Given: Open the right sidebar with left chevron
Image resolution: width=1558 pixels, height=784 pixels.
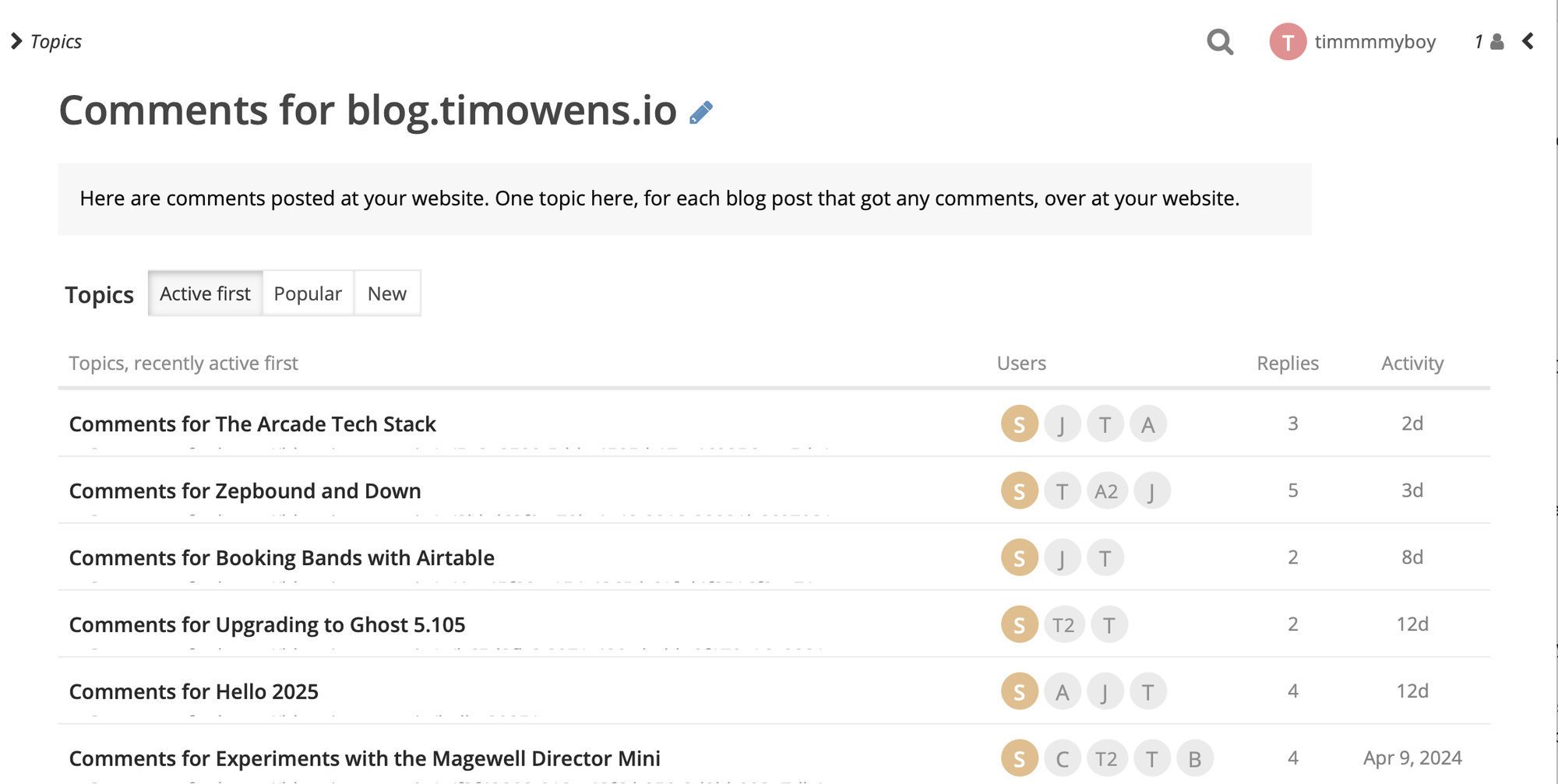Looking at the screenshot, I should pos(1528,41).
